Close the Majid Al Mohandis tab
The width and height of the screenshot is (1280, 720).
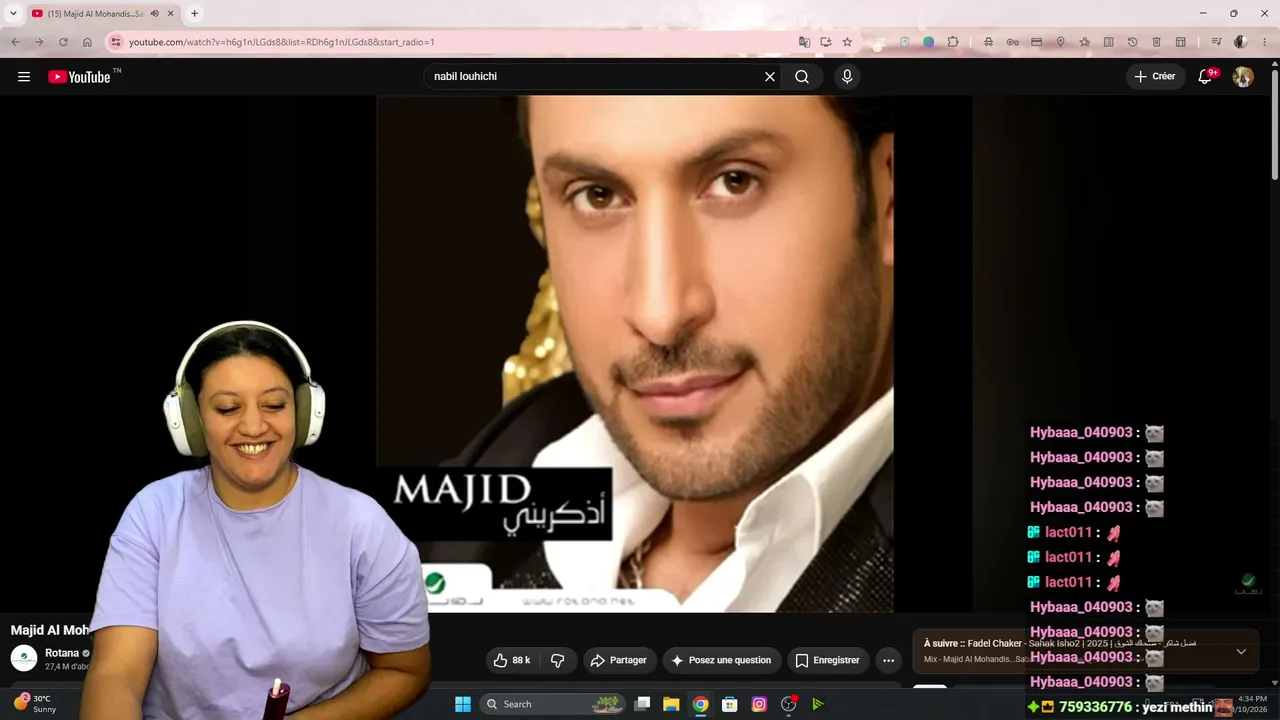(171, 13)
